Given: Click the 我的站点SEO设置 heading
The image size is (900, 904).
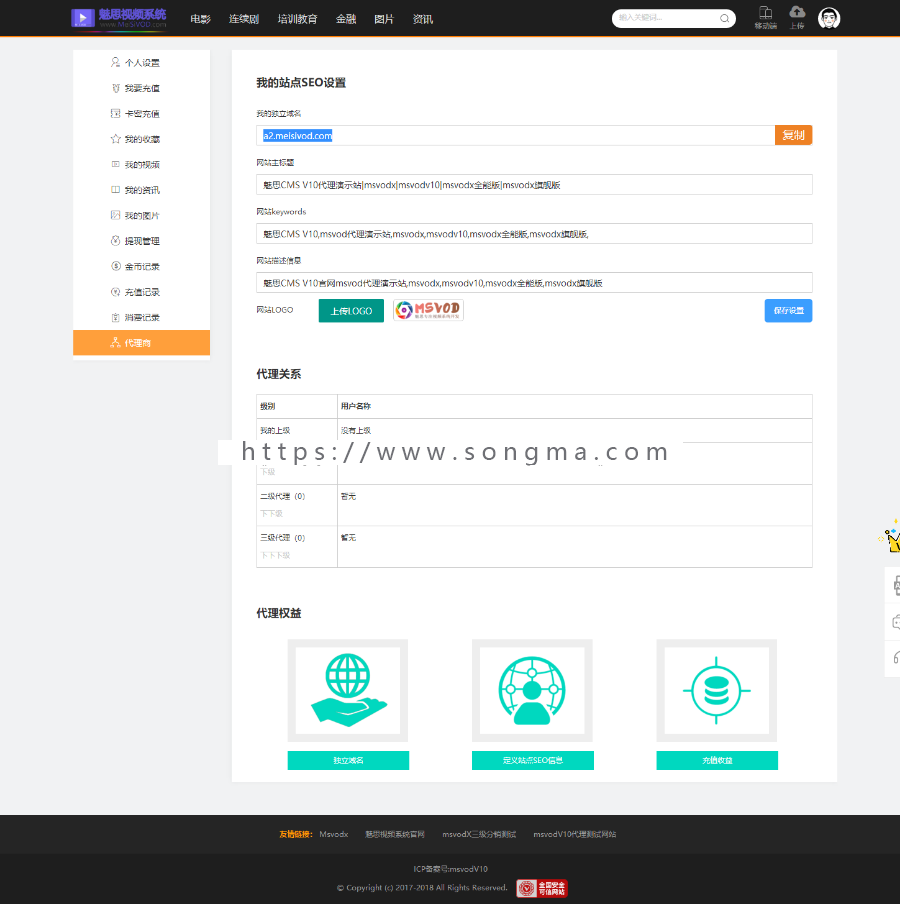Looking at the screenshot, I should pyautogui.click(x=301, y=82).
